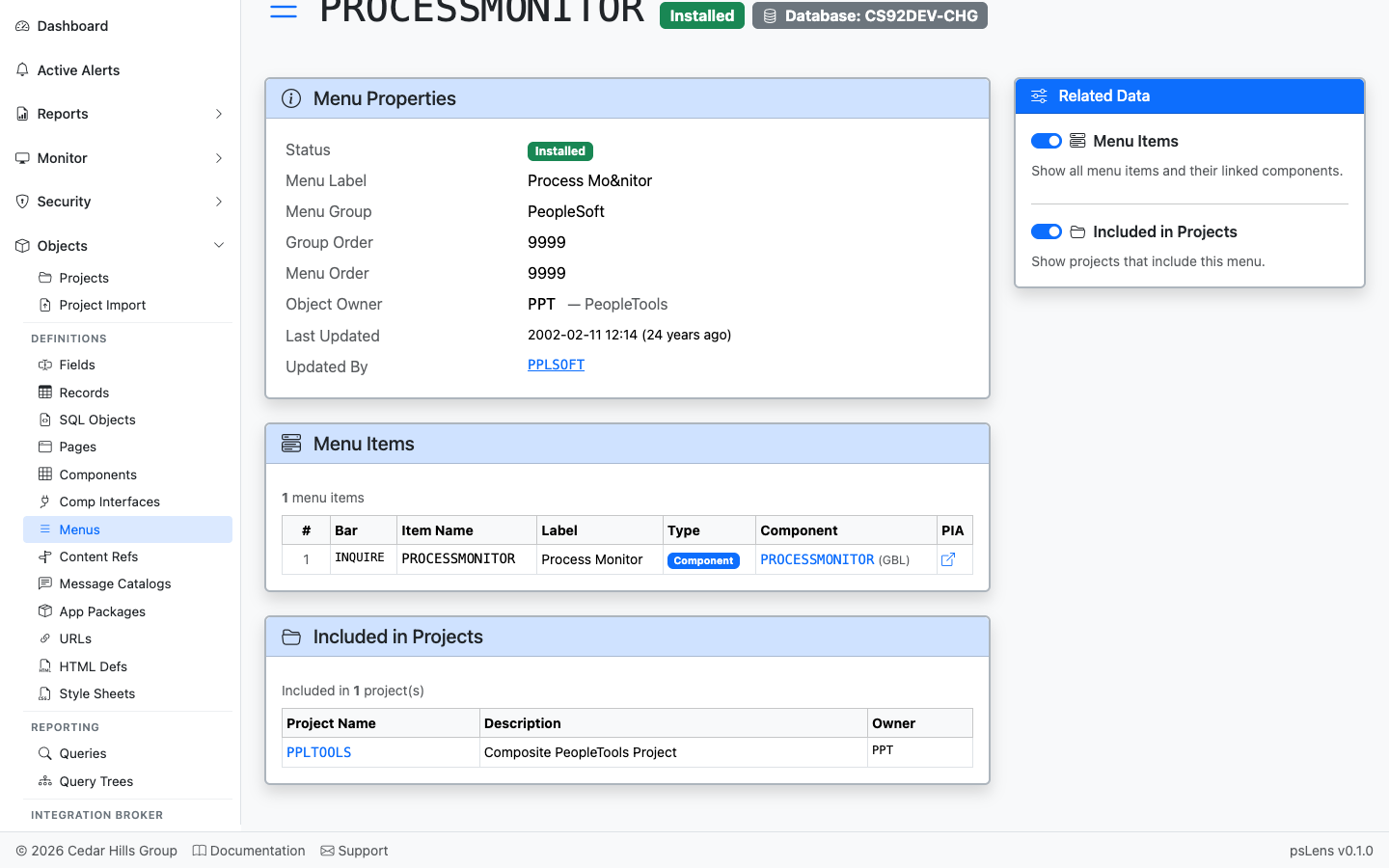Open Fields under Definitions
1389x868 pixels.
tap(127, 365)
